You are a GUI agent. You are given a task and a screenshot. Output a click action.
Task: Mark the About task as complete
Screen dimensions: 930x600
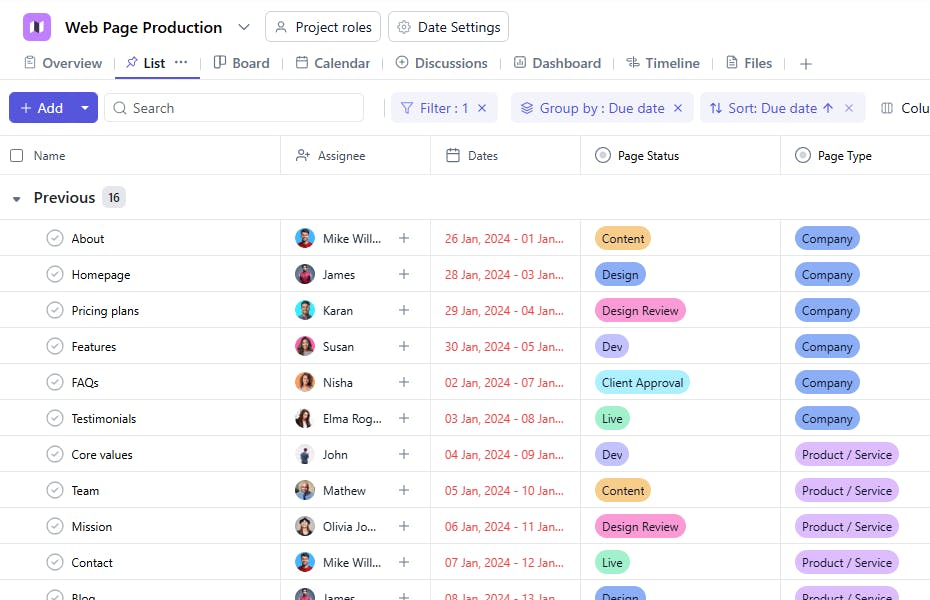coord(55,239)
